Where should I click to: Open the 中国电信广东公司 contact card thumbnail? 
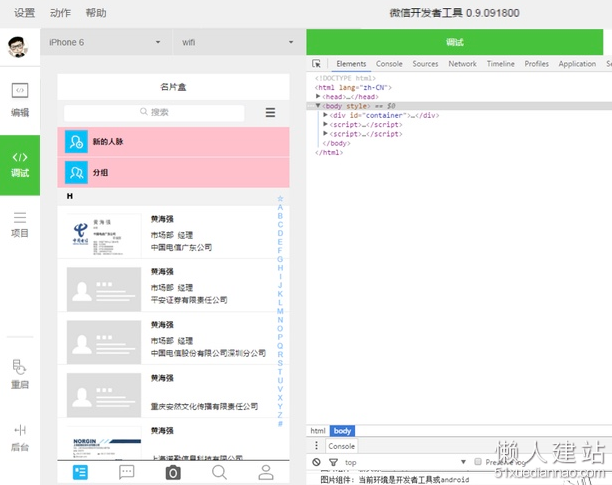(104, 235)
